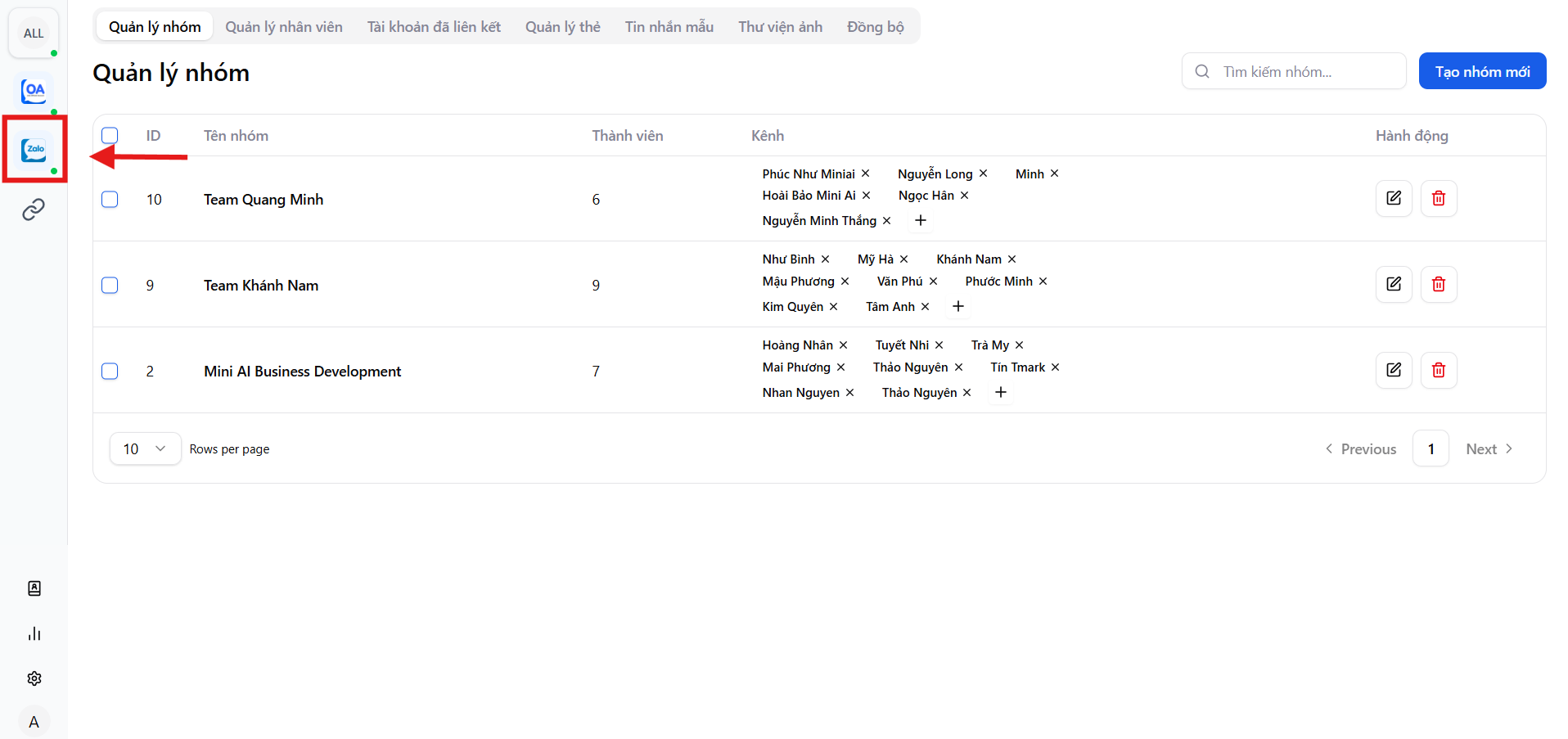Open the Zalo OA channel icon
Image resolution: width=1568 pixels, height=739 pixels.
[x=34, y=91]
